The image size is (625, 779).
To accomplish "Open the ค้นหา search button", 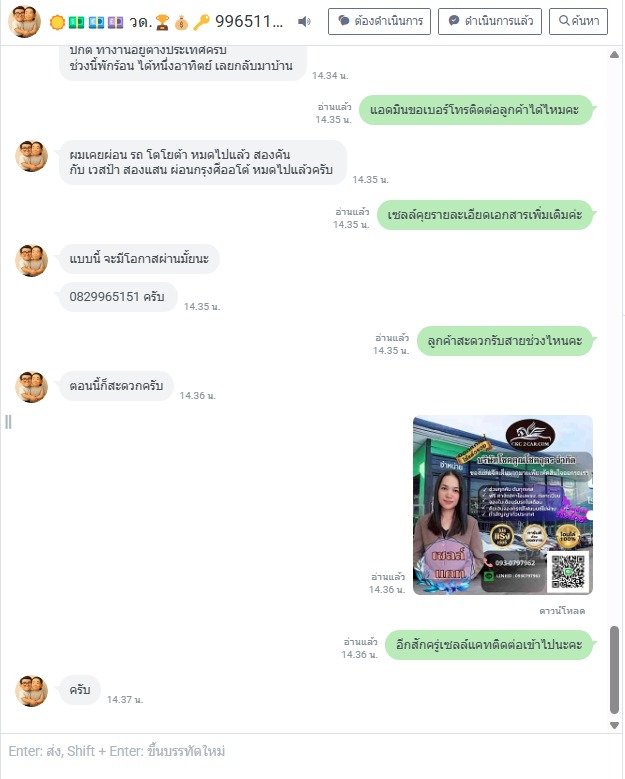I will click(578, 21).
